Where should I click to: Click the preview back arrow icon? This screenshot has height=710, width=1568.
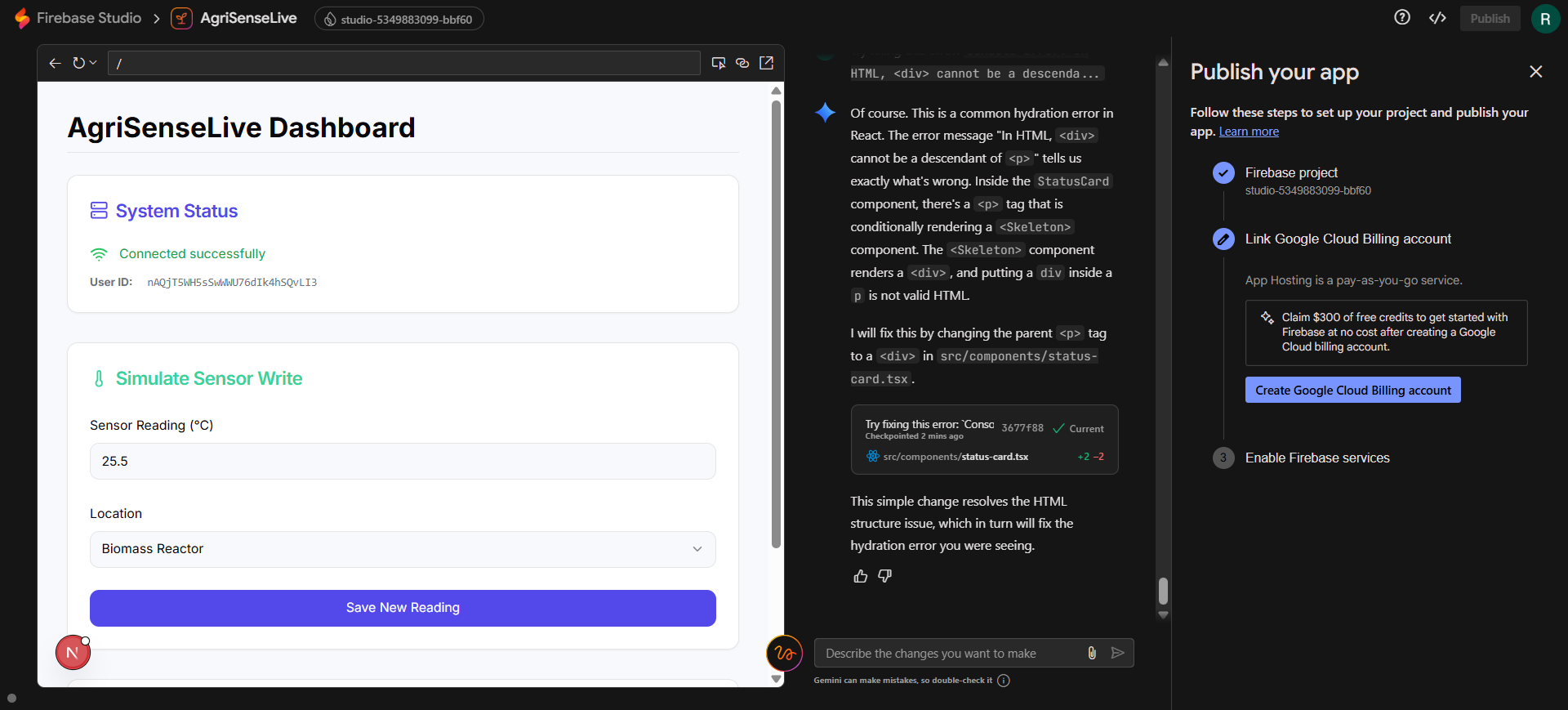point(55,63)
